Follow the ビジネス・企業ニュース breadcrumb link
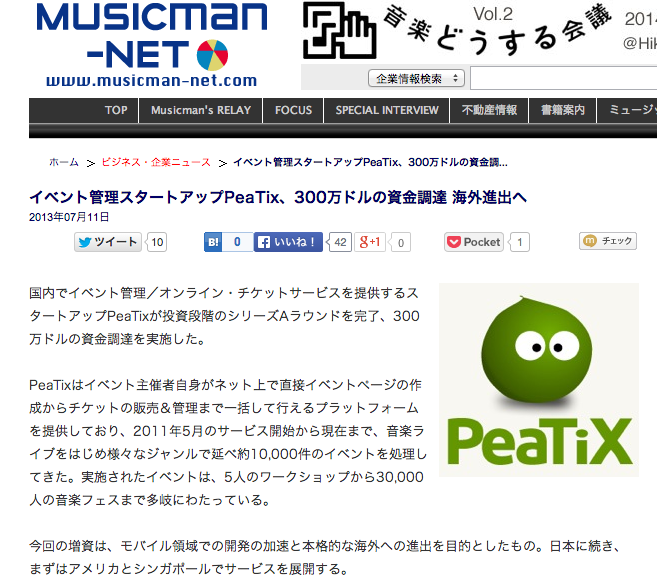Viewport: 657px width, 588px height. tap(156, 162)
